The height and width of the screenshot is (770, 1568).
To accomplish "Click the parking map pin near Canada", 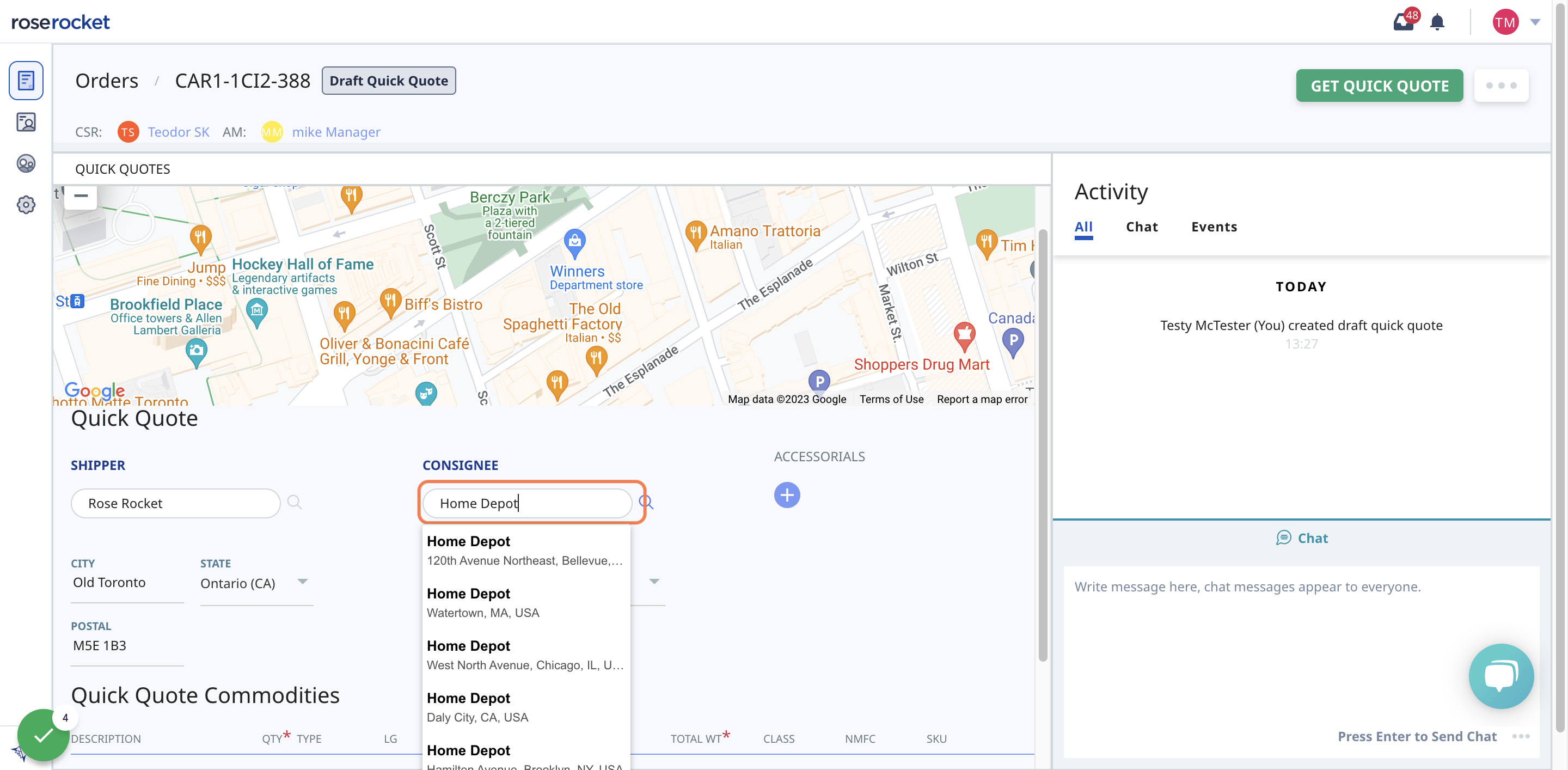I will point(1013,343).
